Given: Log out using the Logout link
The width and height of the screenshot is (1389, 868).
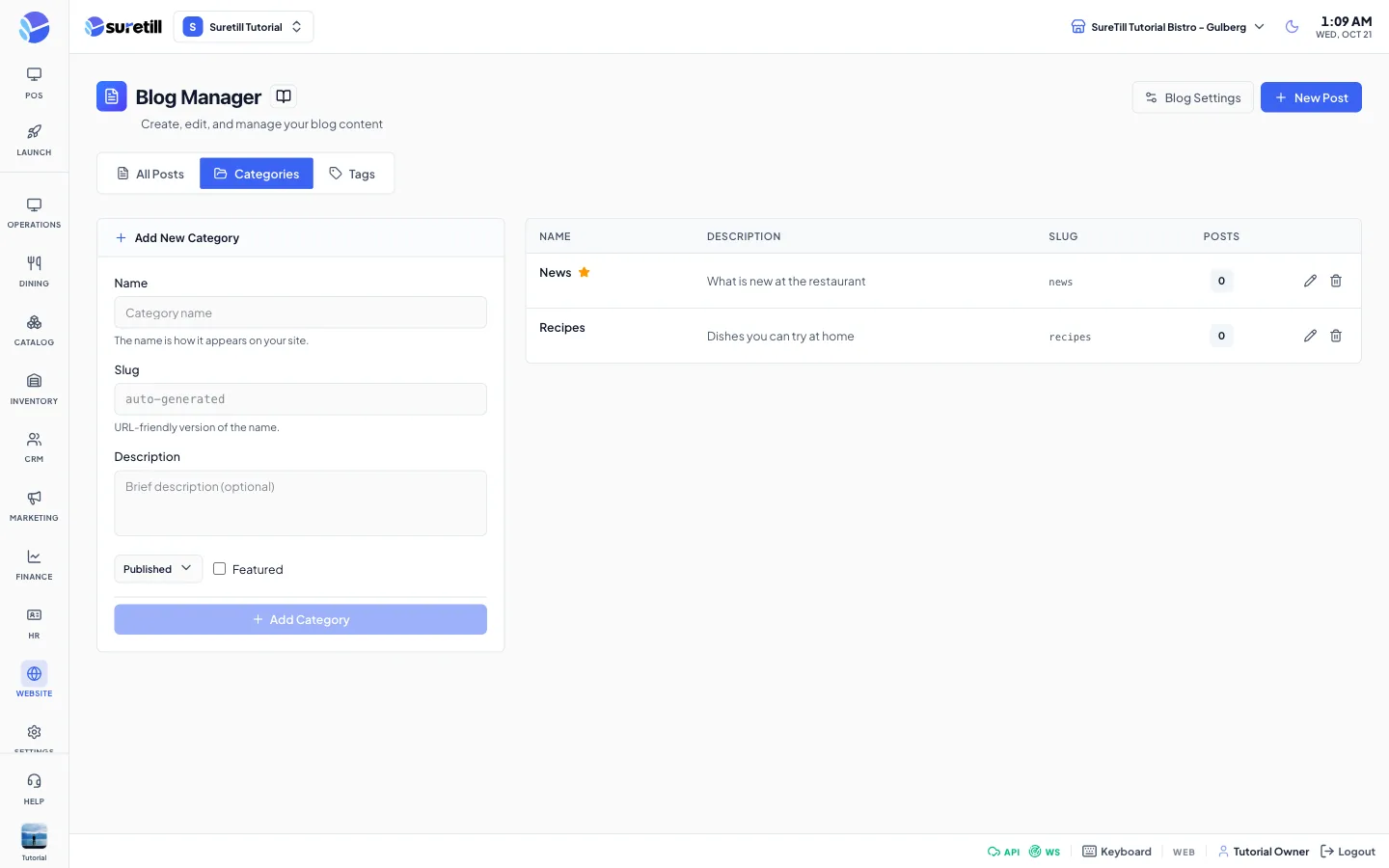Looking at the screenshot, I should 1348,852.
